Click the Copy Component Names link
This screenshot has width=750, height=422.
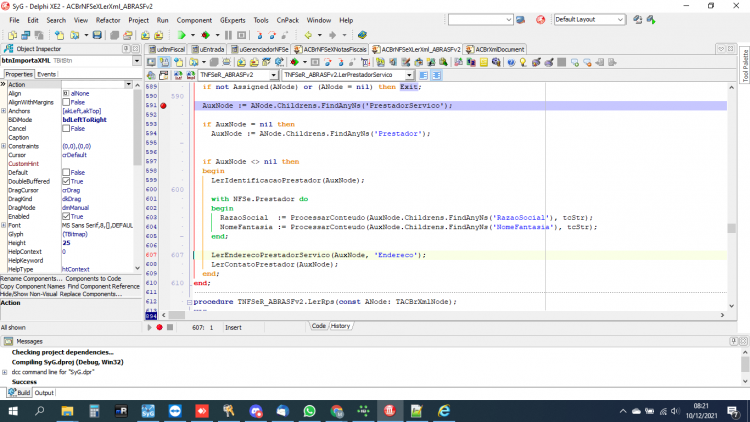tap(33, 286)
